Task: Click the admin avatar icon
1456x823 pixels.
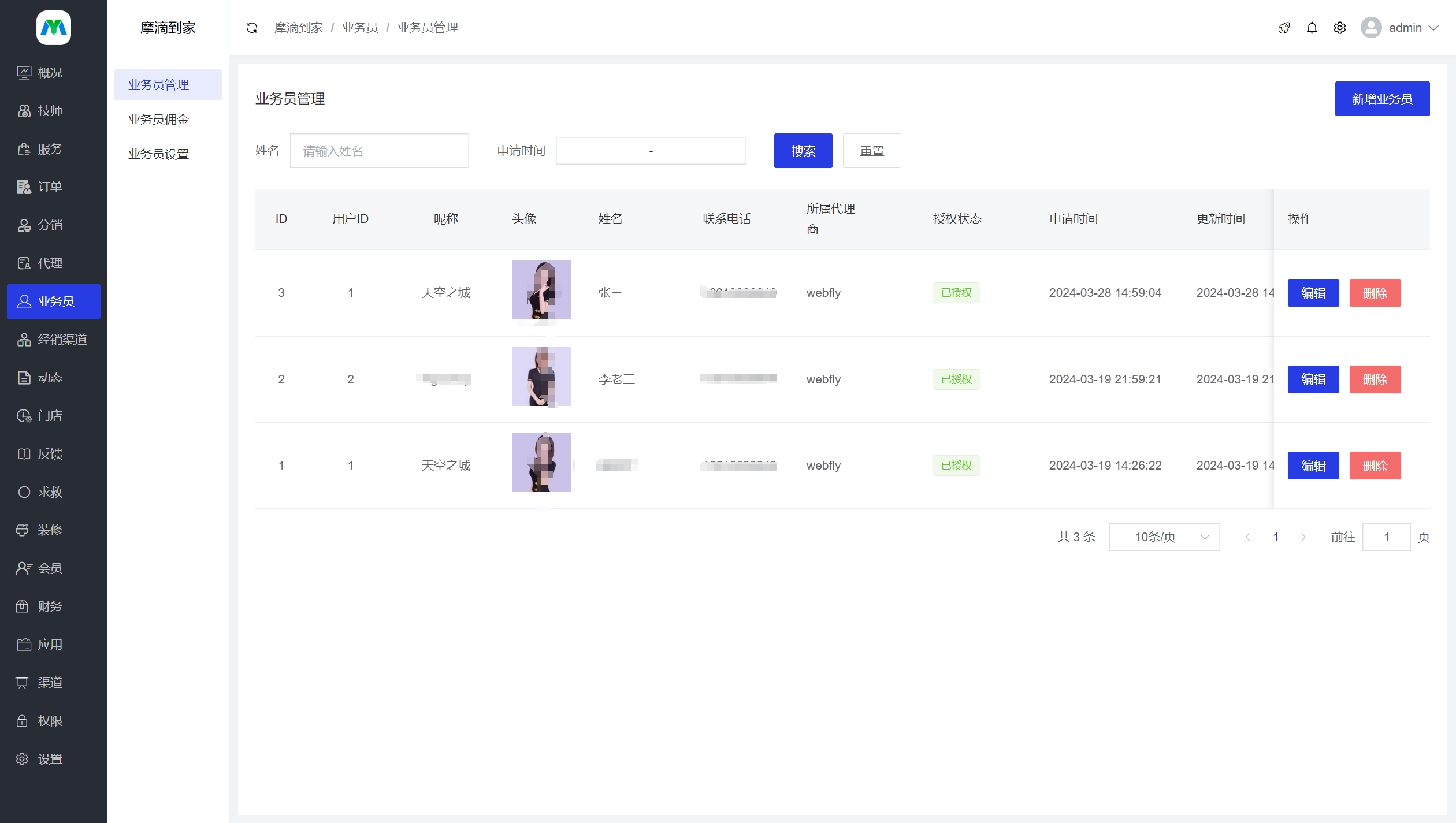Action: coord(1370,28)
